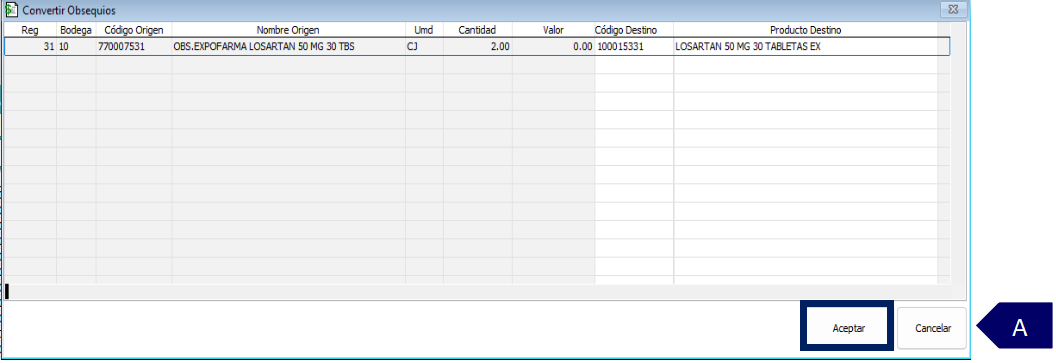The width and height of the screenshot is (1056, 363).
Task: Click the Valor cell 0.00
Action: click(553, 46)
